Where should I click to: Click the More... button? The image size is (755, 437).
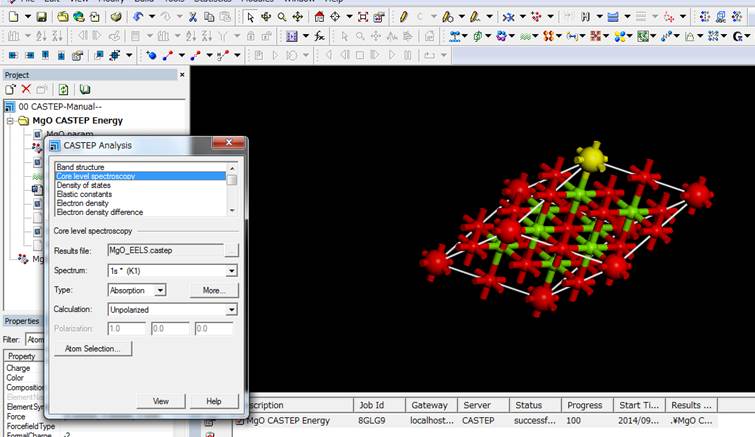[214, 290]
